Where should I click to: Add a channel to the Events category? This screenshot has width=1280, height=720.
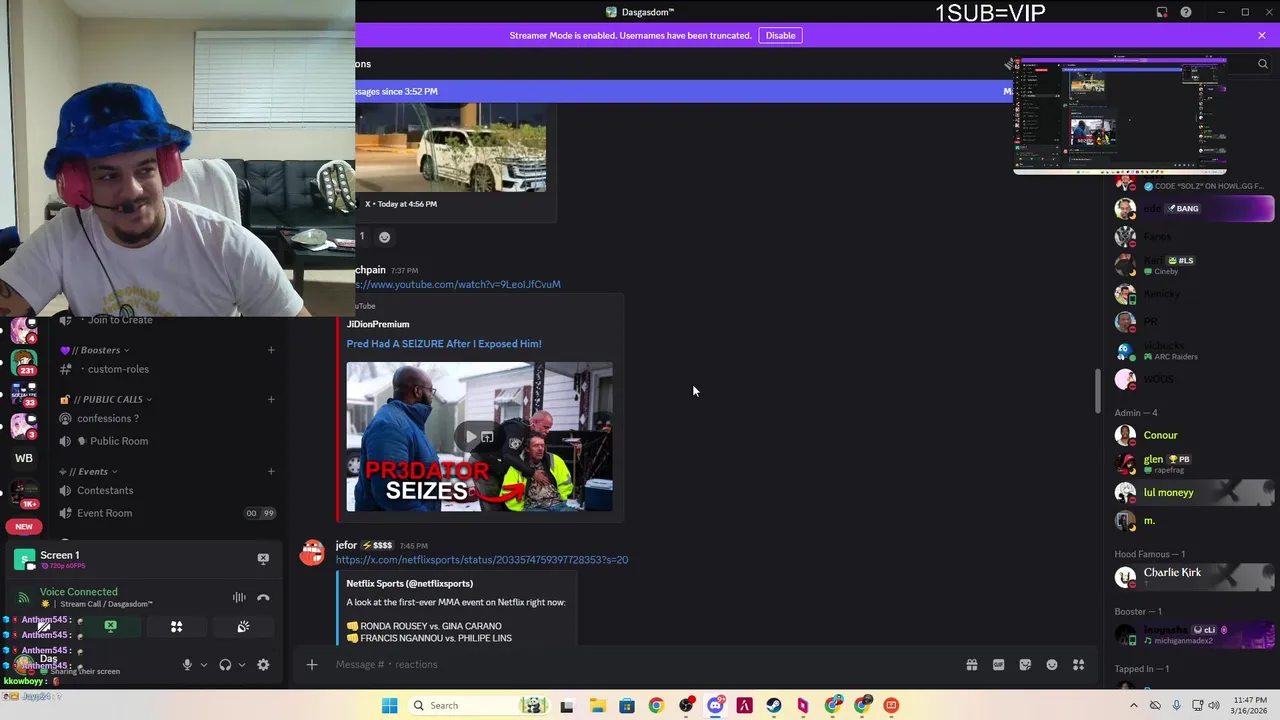tap(271, 471)
